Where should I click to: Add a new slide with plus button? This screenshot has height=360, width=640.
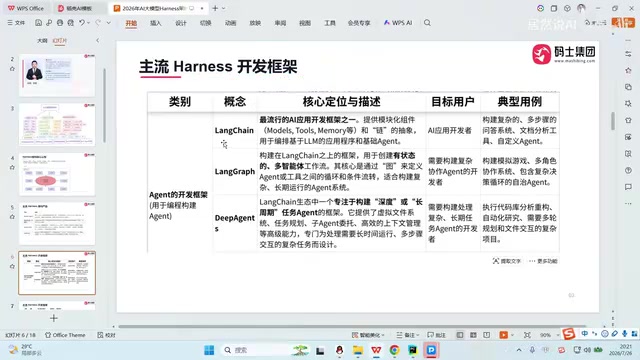coord(53,318)
